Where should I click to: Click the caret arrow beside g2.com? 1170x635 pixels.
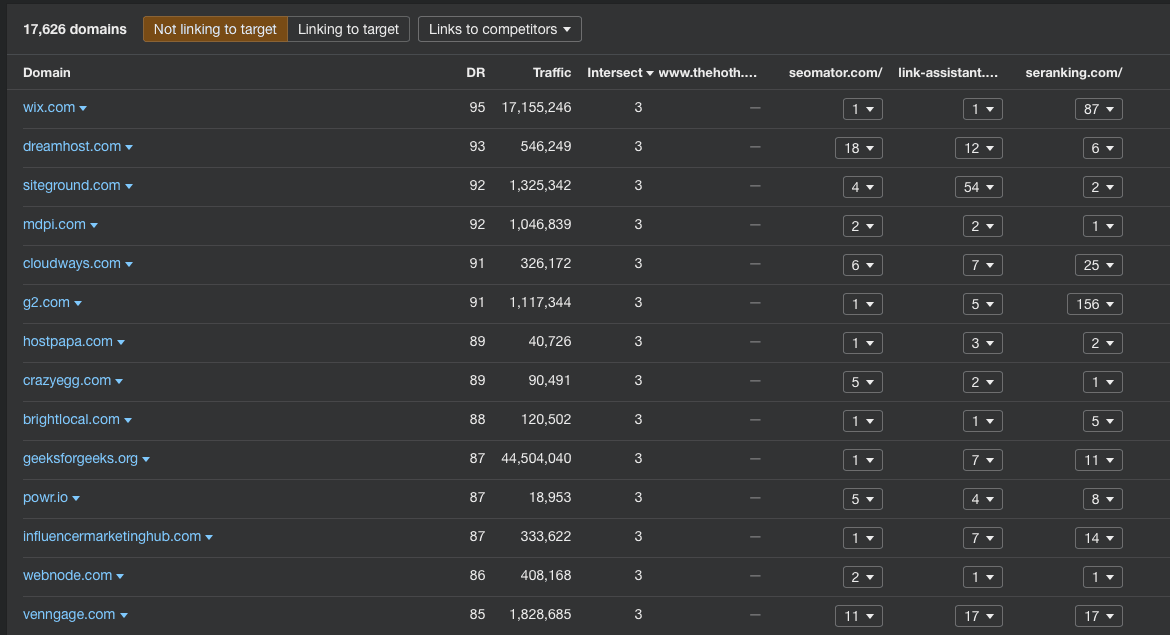(78, 304)
